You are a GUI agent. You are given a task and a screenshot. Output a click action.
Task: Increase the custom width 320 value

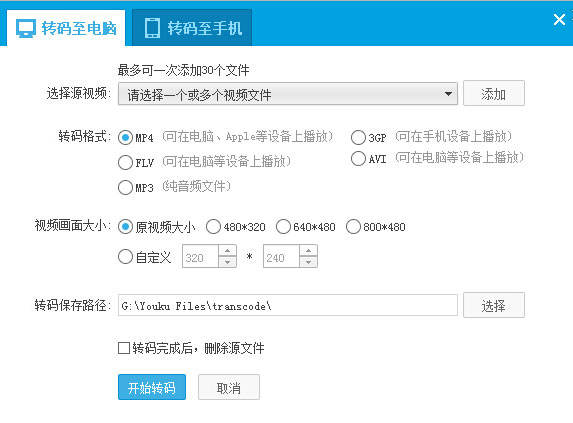coord(227,251)
